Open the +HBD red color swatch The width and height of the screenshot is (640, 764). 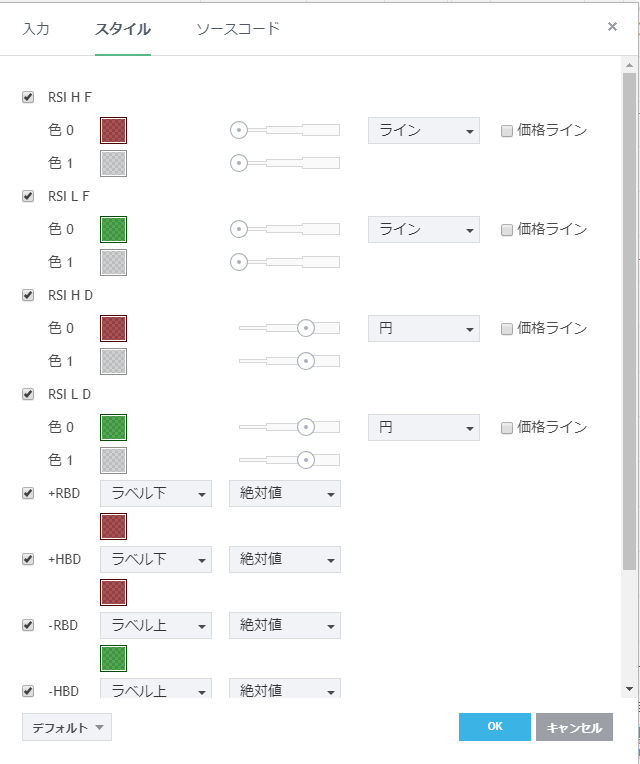(114, 592)
